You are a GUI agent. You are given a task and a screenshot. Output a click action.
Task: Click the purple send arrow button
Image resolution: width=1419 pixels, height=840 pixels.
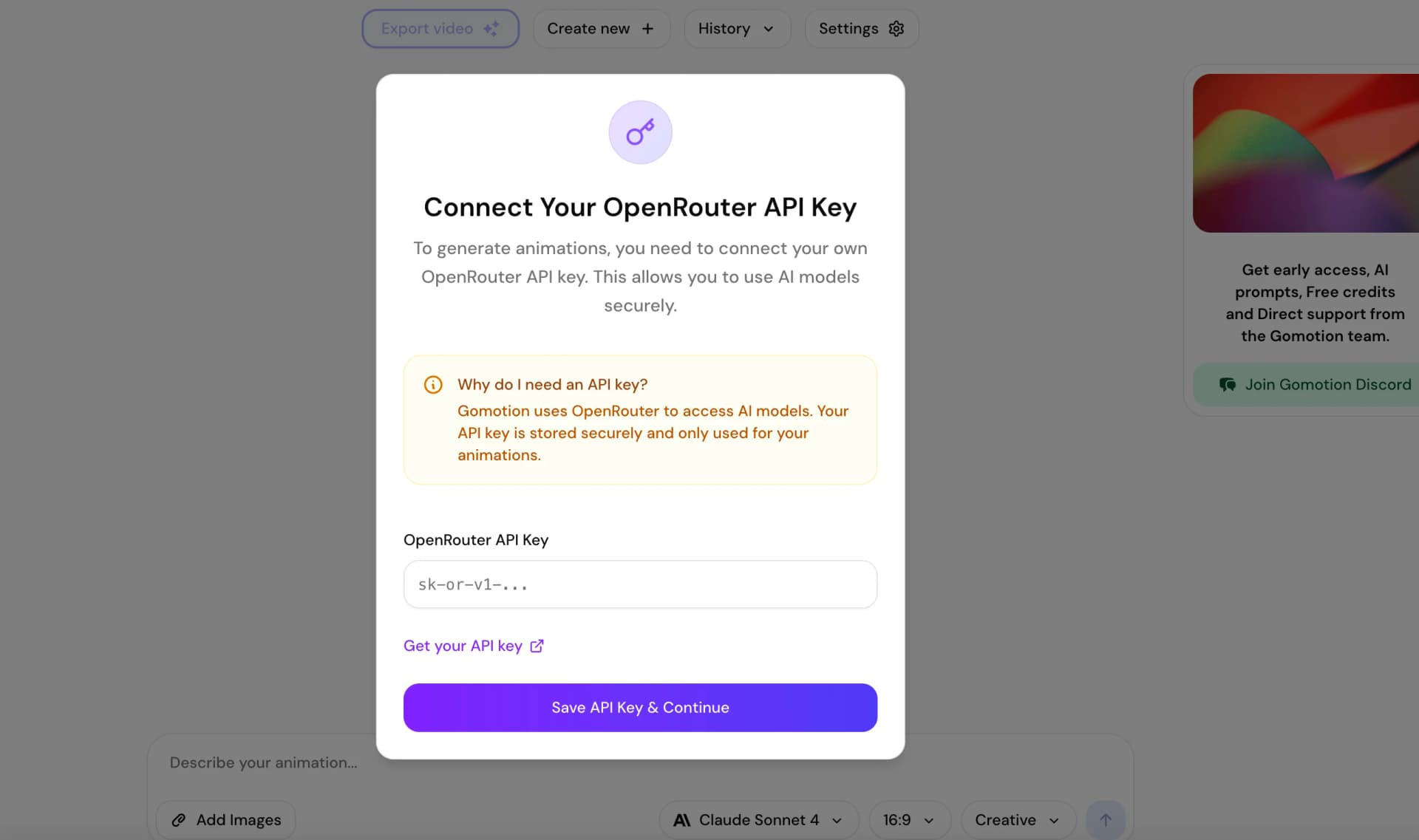(1106, 819)
